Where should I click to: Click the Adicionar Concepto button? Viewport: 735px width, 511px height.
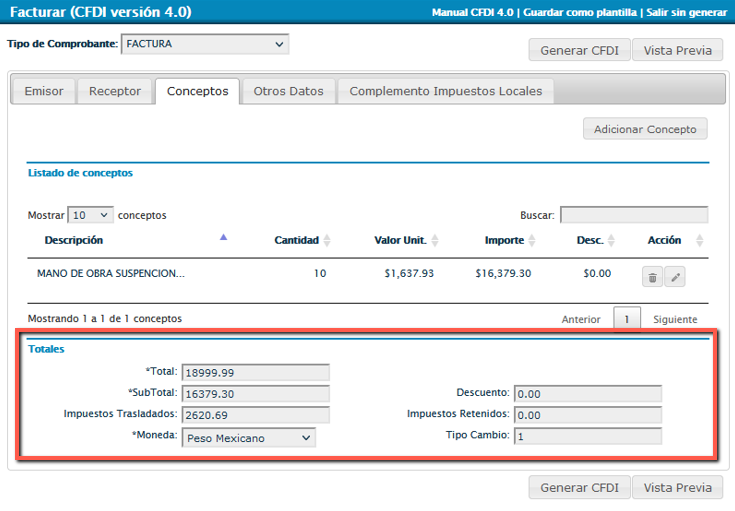645,129
